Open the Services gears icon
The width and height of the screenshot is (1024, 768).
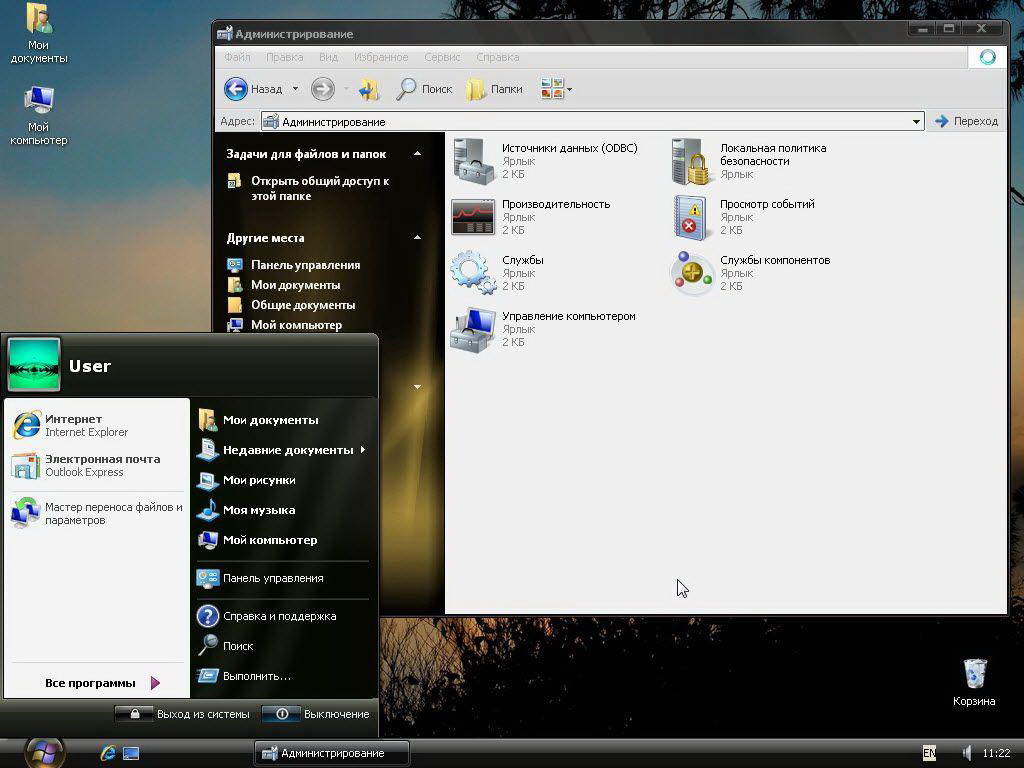(x=473, y=273)
